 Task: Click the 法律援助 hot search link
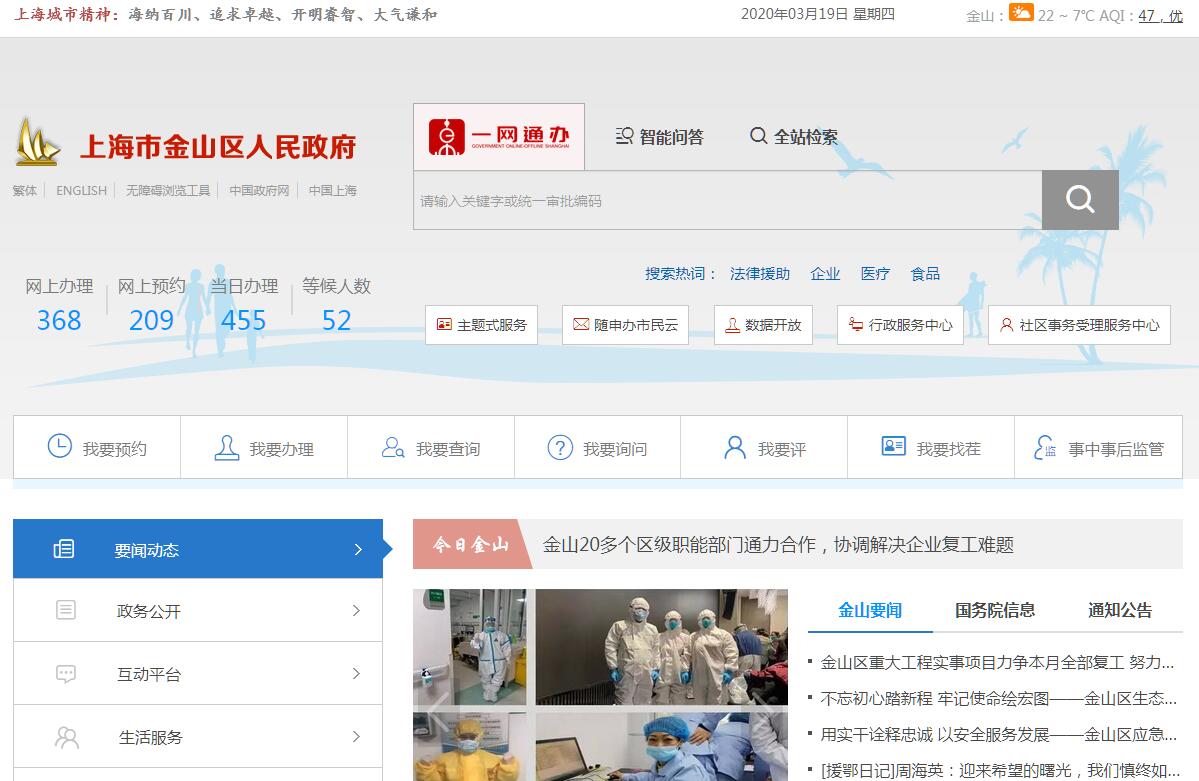[x=760, y=274]
